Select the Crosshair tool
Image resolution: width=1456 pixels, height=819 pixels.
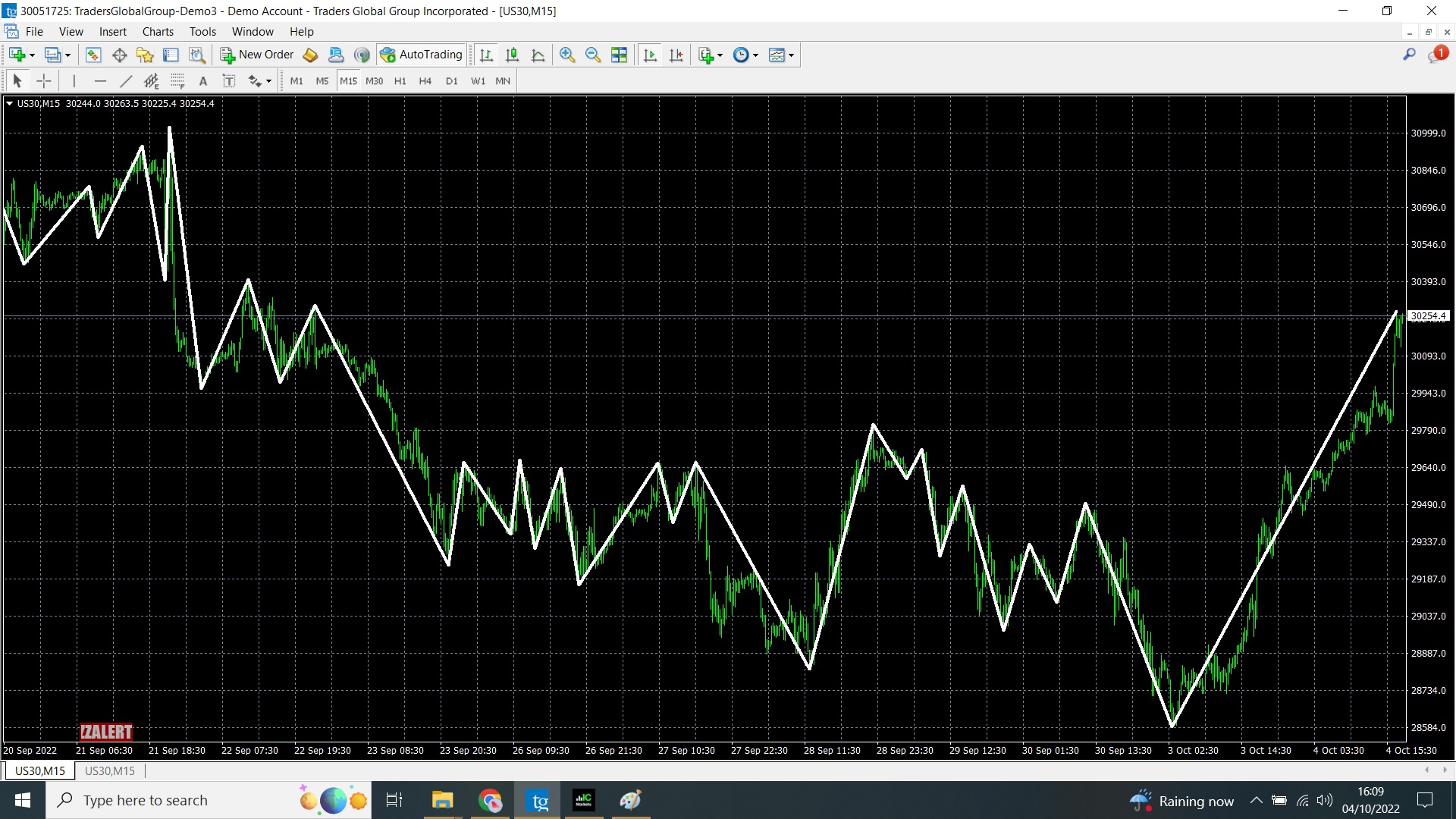tap(44, 81)
